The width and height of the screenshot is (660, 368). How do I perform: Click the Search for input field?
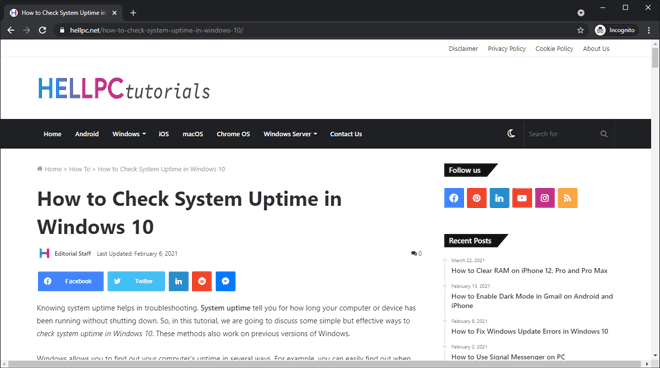coord(562,134)
